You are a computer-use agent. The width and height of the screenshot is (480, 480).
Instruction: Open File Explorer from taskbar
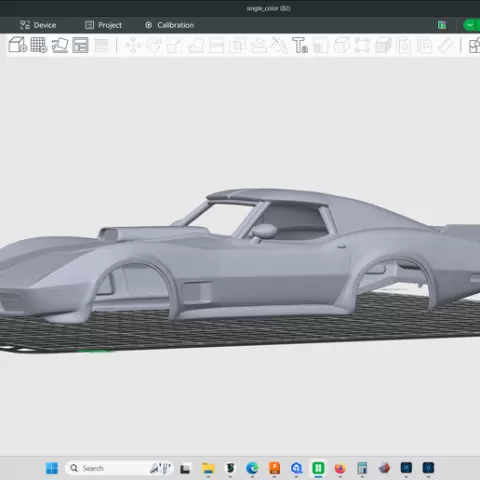tap(208, 468)
